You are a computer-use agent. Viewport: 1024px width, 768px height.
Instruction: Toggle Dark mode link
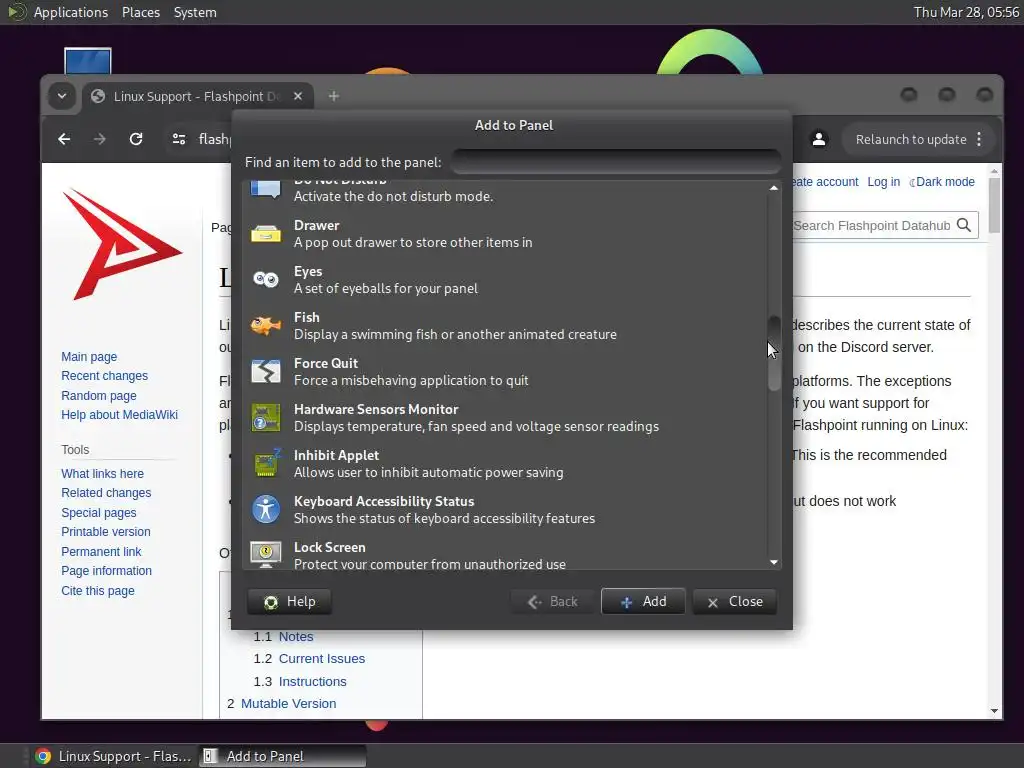click(x=942, y=182)
